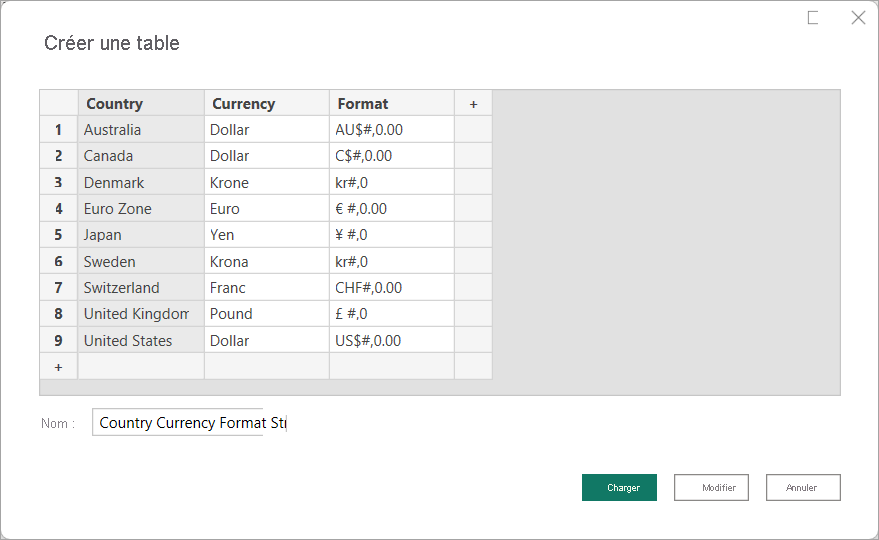The image size is (879, 540).
Task: Cancel with the Annuler button
Action: tap(802, 487)
